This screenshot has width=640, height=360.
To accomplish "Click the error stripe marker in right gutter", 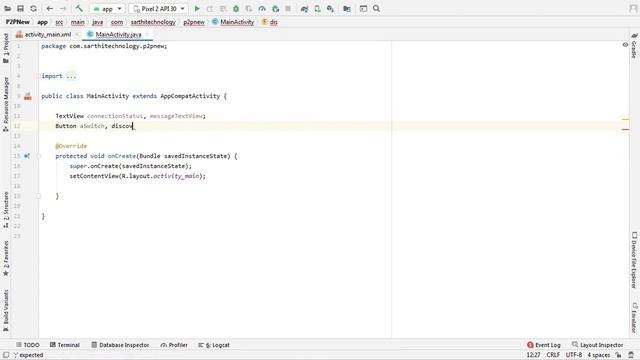I will pyautogui.click(x=626, y=129).
